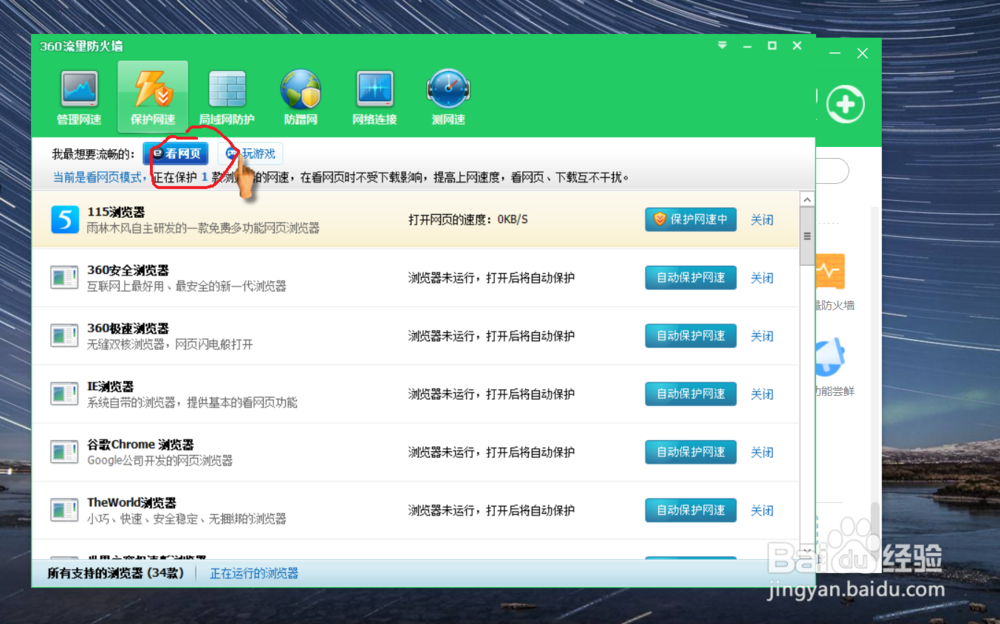Click the green plus circle in background window

point(846,104)
